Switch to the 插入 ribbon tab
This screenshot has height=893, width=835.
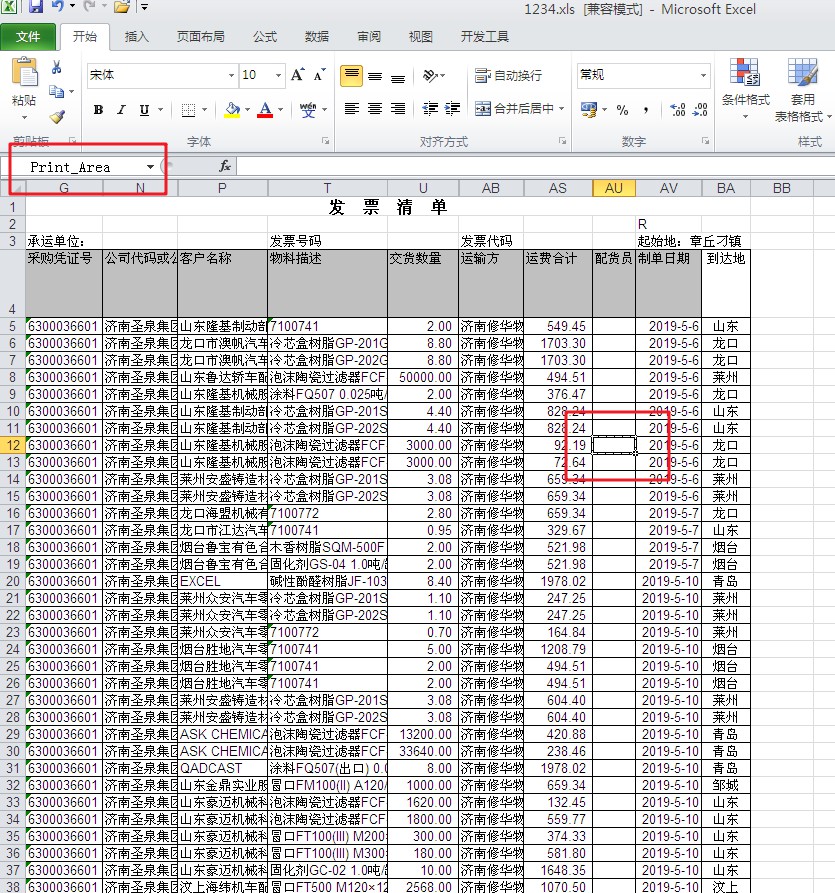pyautogui.click(x=136, y=37)
